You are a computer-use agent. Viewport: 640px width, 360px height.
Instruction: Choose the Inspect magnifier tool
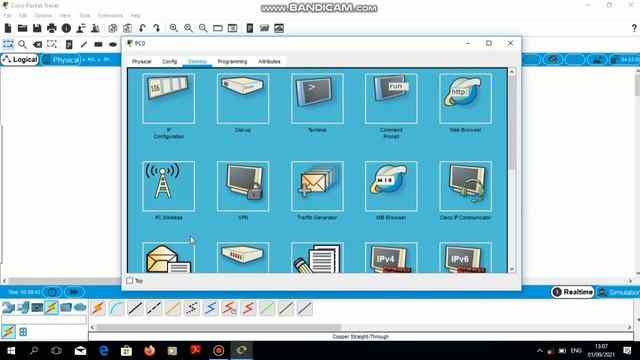click(x=22, y=44)
